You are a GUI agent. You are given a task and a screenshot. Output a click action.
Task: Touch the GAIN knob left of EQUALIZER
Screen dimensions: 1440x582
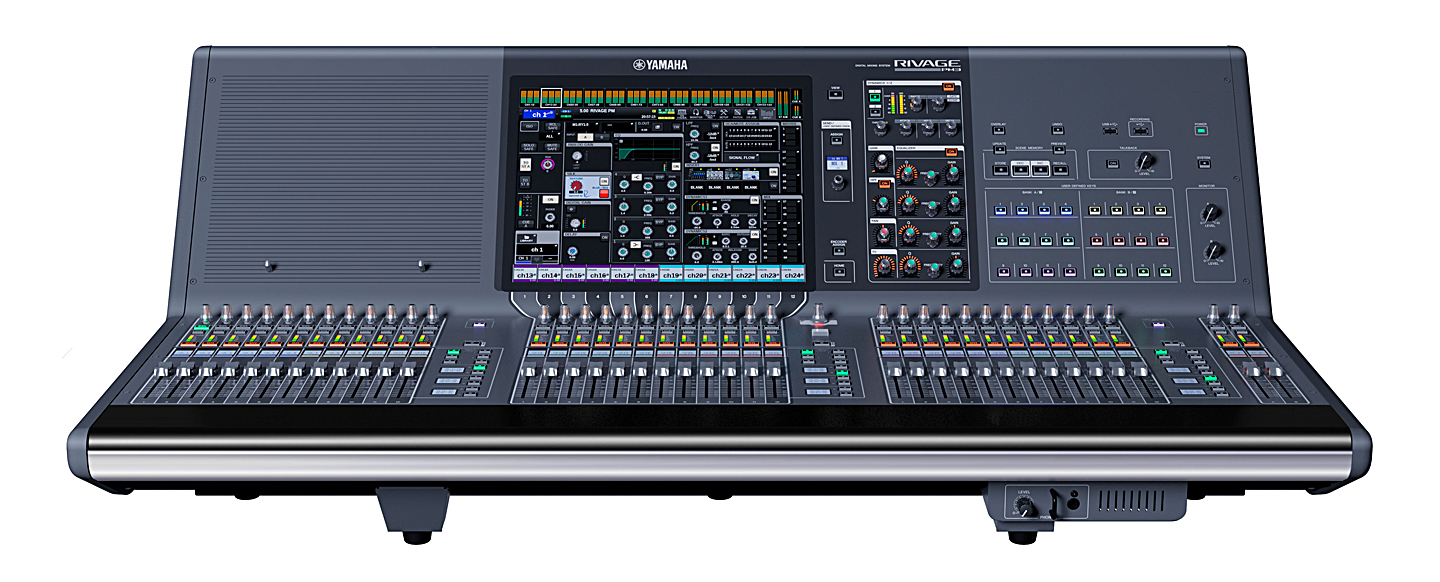(881, 162)
